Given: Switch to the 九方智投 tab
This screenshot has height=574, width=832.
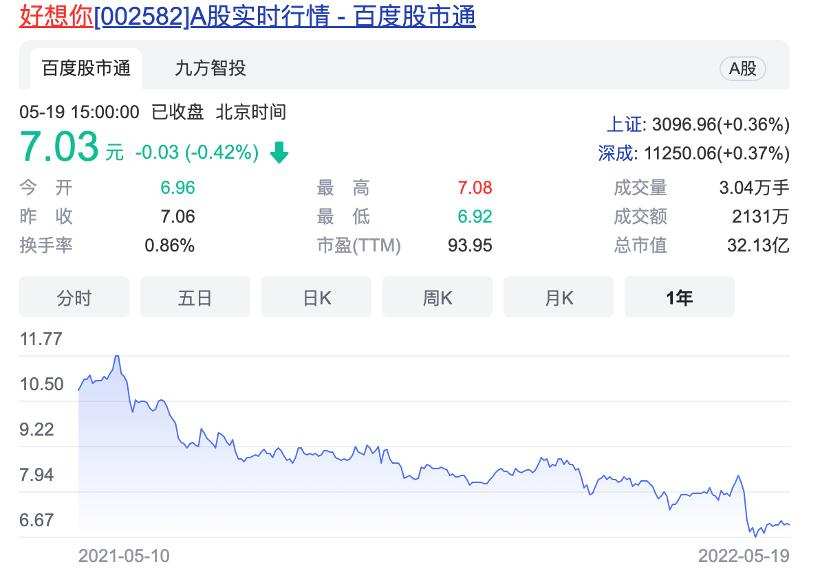Looking at the screenshot, I should [210, 68].
